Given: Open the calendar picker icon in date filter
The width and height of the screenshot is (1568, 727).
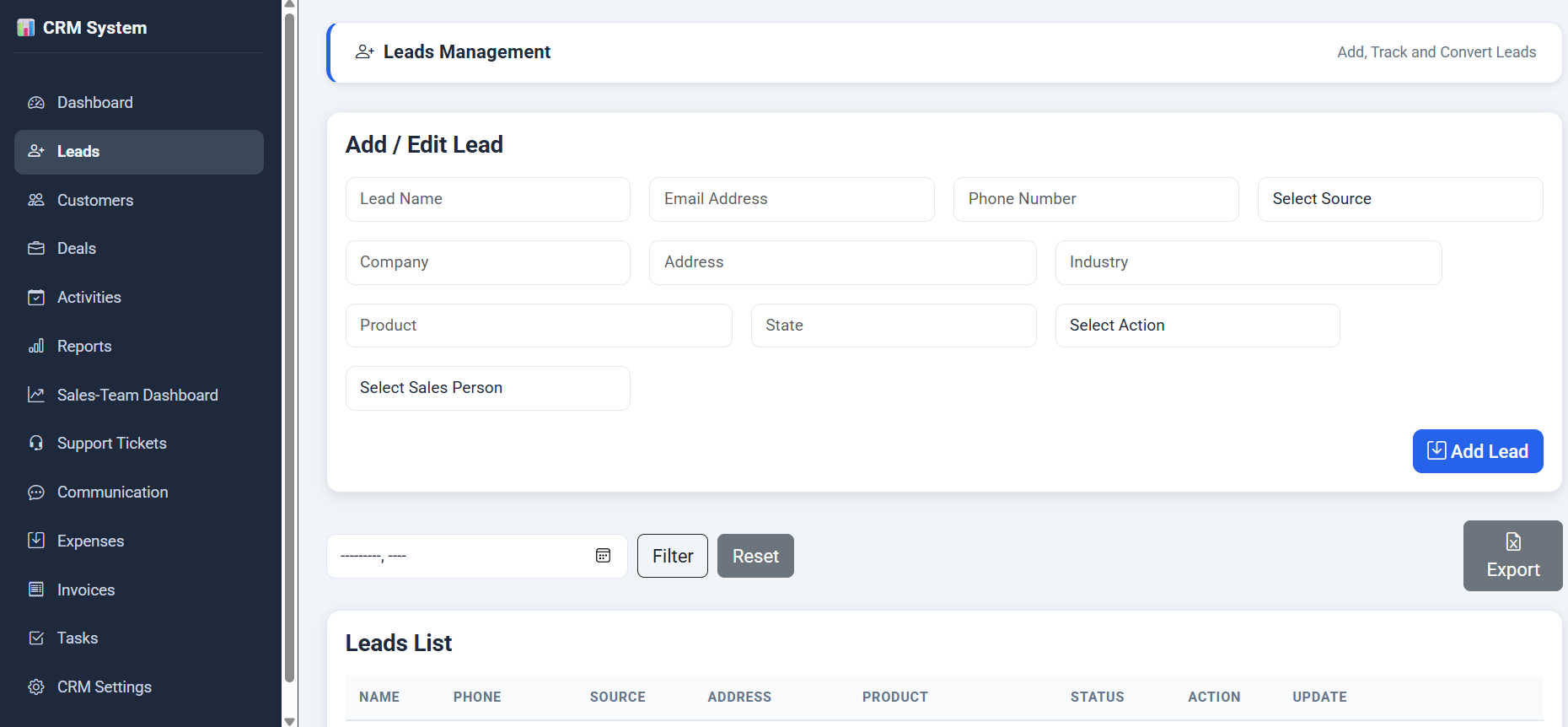Looking at the screenshot, I should tap(603, 555).
